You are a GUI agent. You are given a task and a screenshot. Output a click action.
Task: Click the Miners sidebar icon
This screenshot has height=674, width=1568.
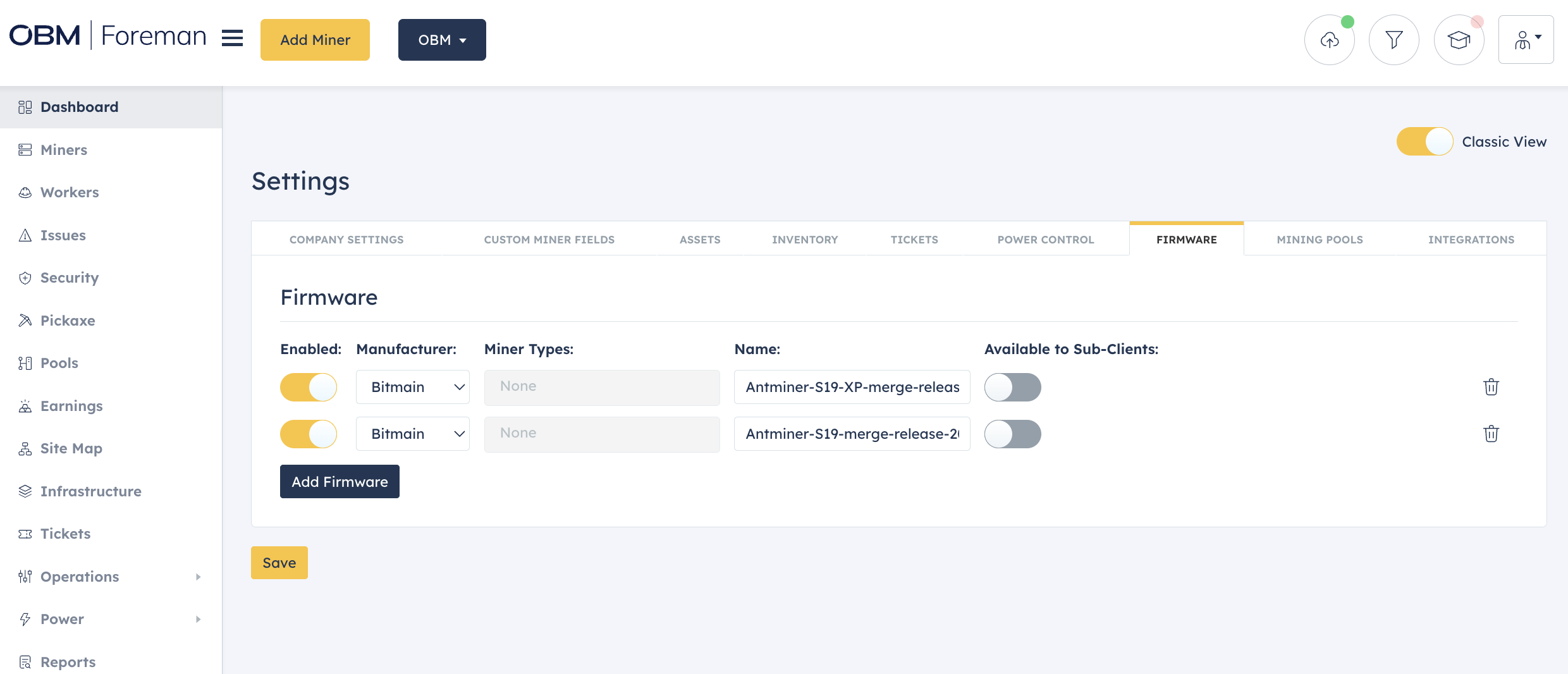(25, 150)
